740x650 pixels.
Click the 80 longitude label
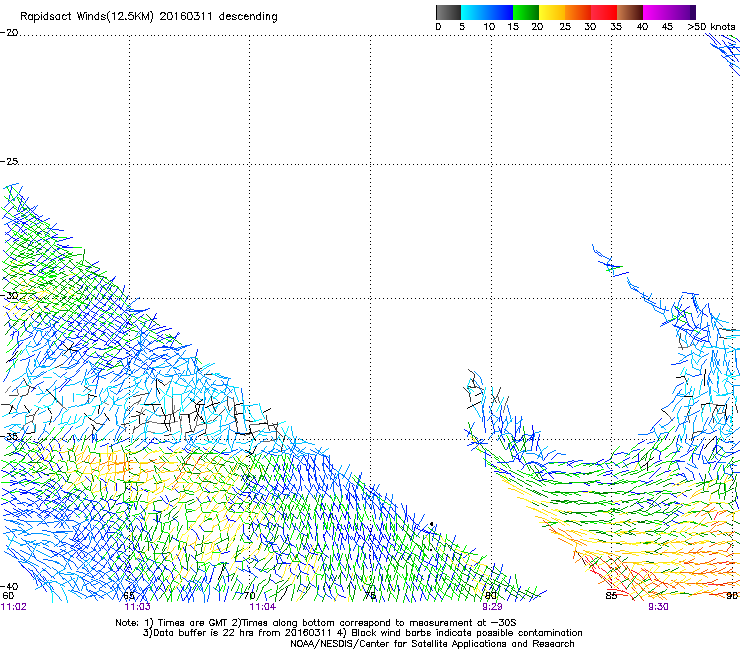point(491,596)
